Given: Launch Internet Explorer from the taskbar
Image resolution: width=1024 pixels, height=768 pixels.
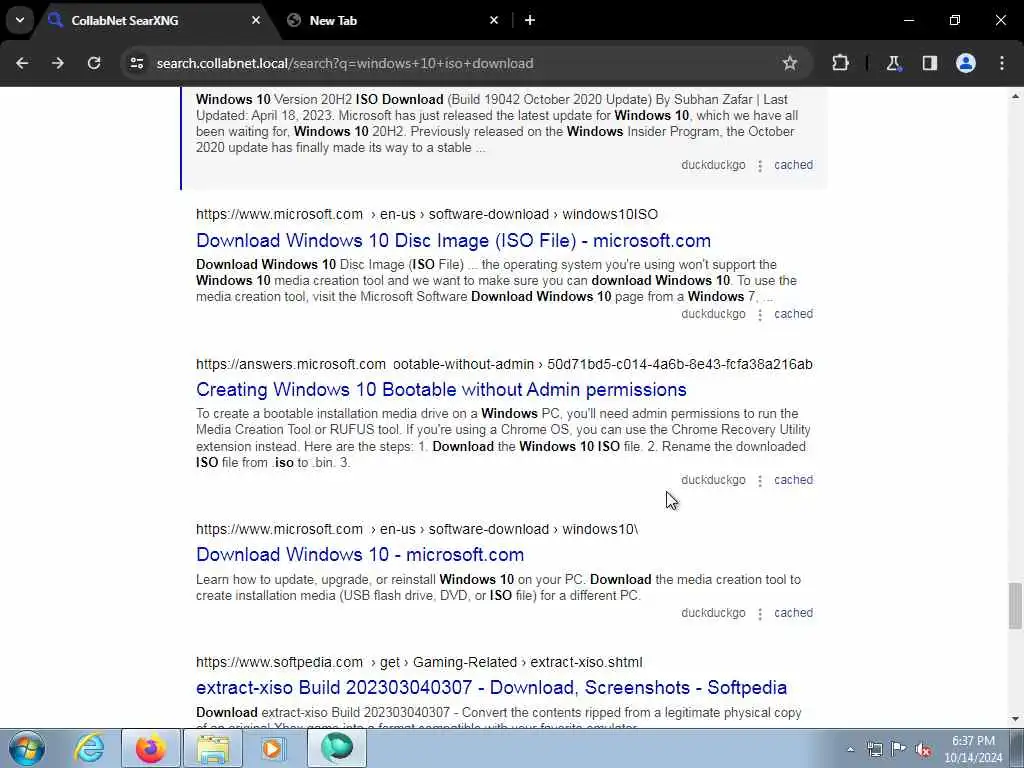Looking at the screenshot, I should point(89,748).
